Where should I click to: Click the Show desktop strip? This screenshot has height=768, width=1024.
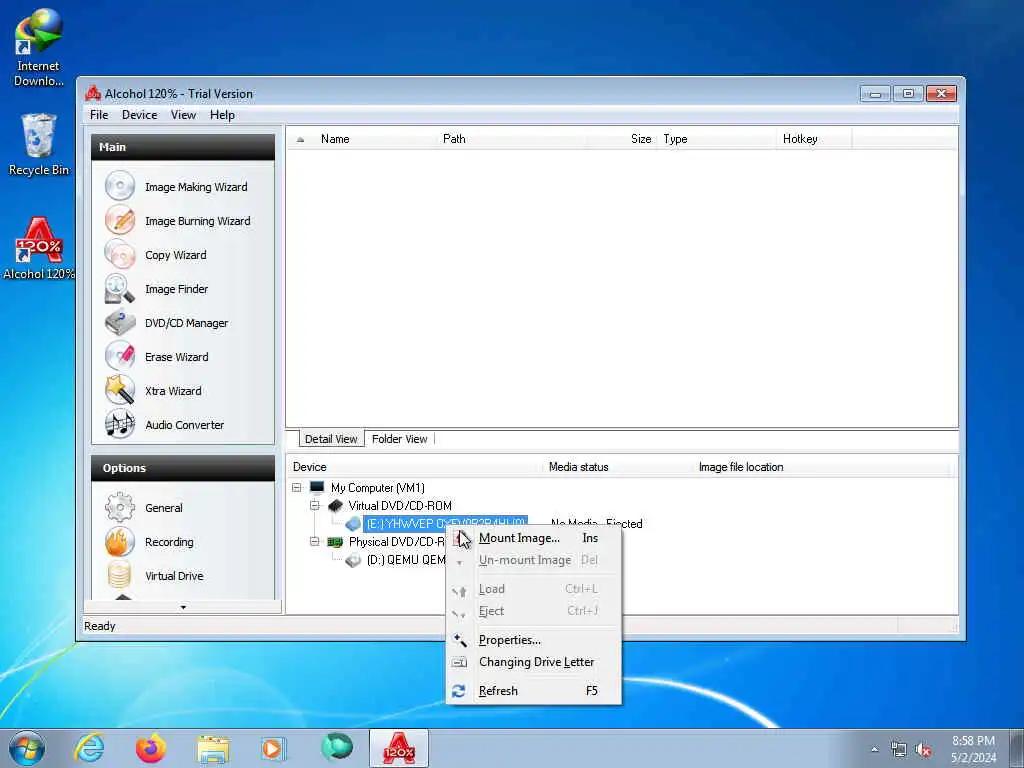(x=1017, y=748)
